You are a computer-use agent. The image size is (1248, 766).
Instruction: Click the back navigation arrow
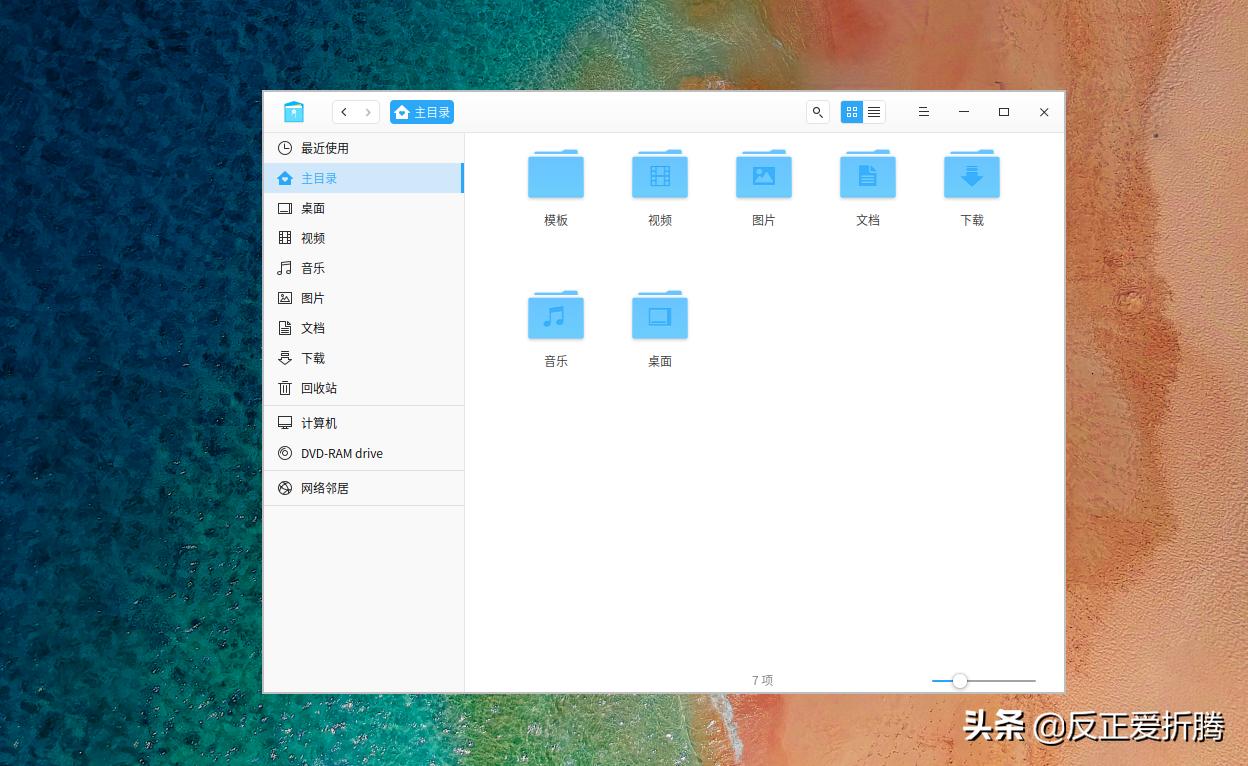(343, 112)
